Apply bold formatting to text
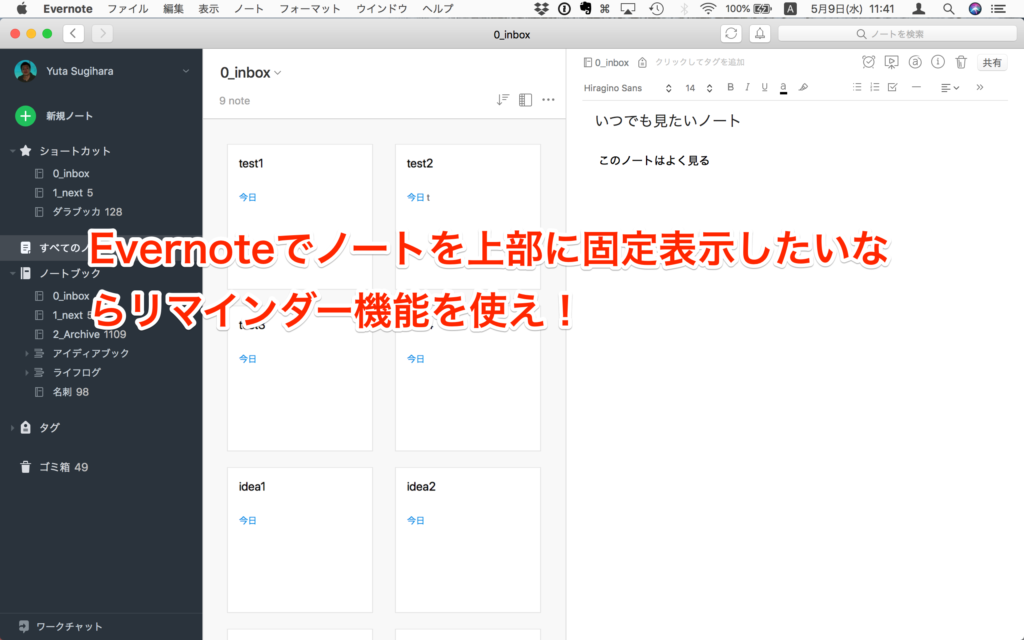1024x640 pixels. [x=730, y=88]
